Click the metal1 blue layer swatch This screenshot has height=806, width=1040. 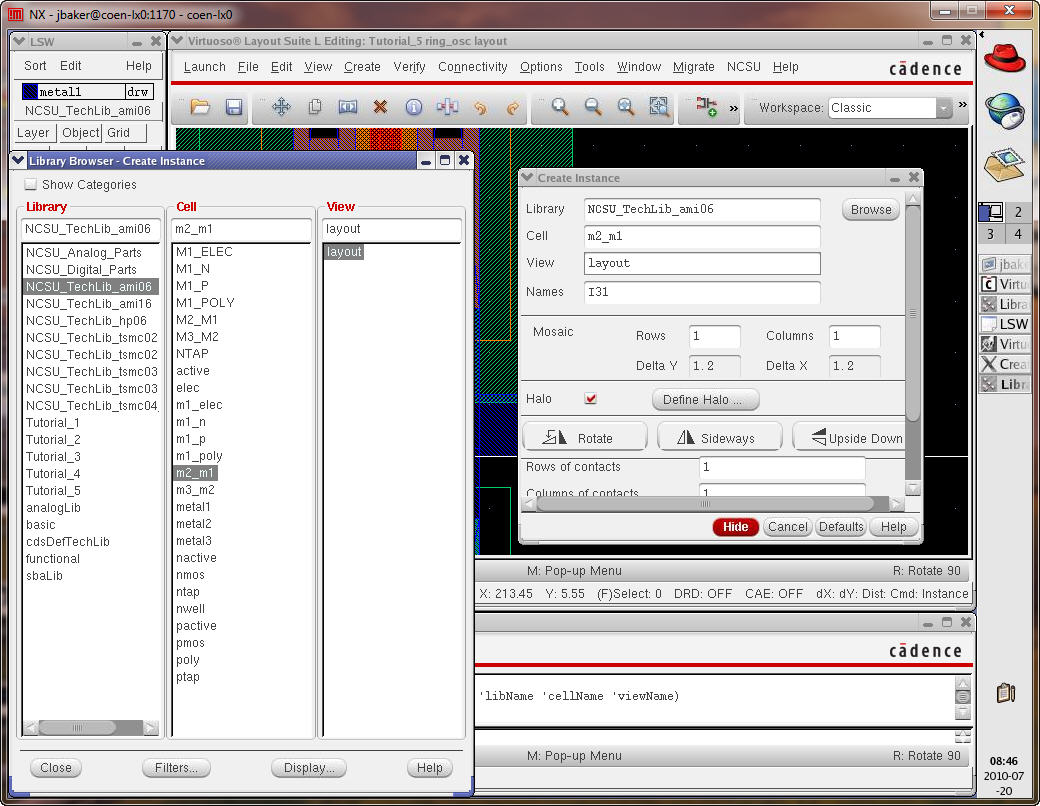[30, 92]
